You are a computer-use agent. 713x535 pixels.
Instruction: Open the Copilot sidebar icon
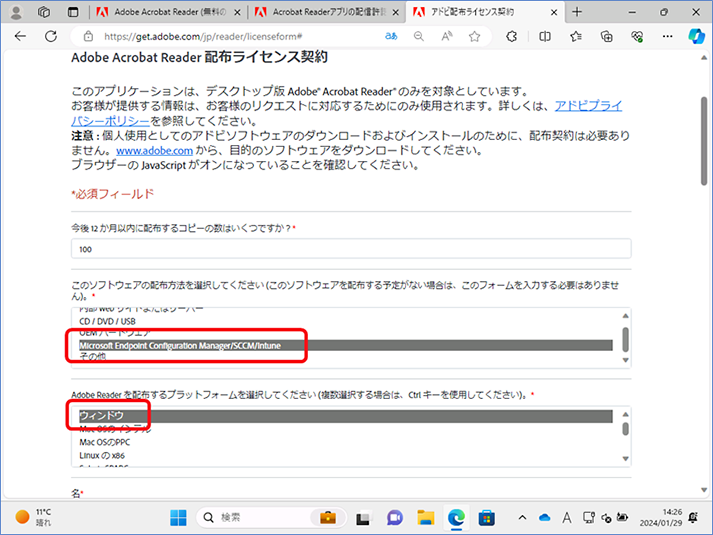696,36
